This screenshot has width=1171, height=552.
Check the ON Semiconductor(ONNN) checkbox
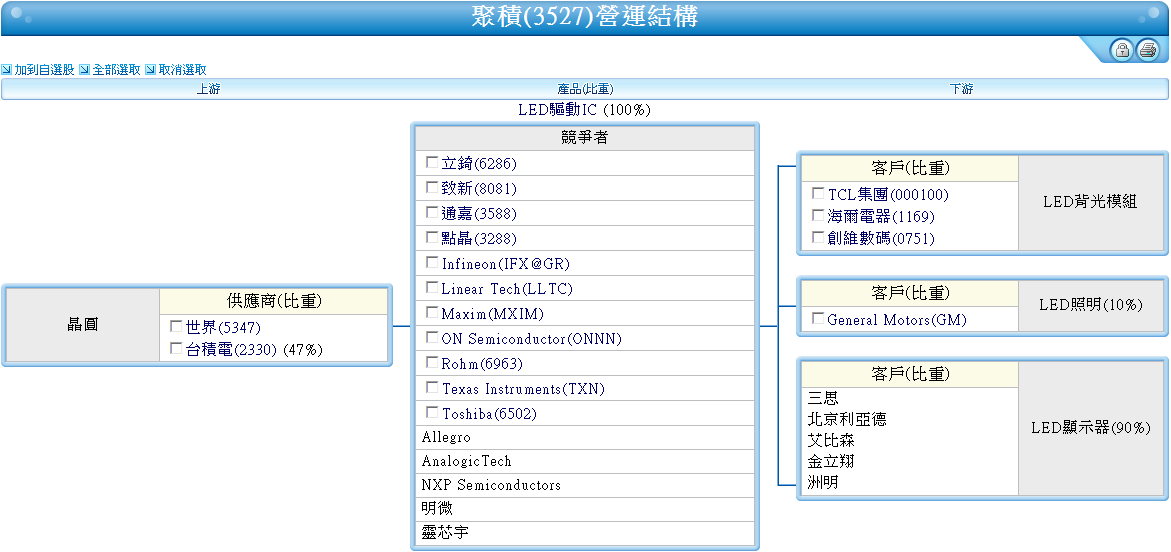432,338
